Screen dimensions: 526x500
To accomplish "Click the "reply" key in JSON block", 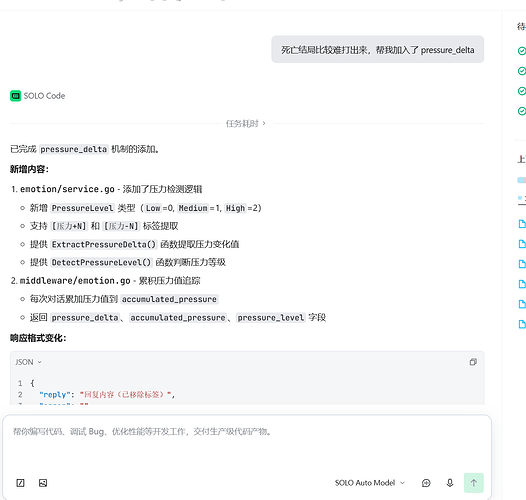I will [55, 395].
